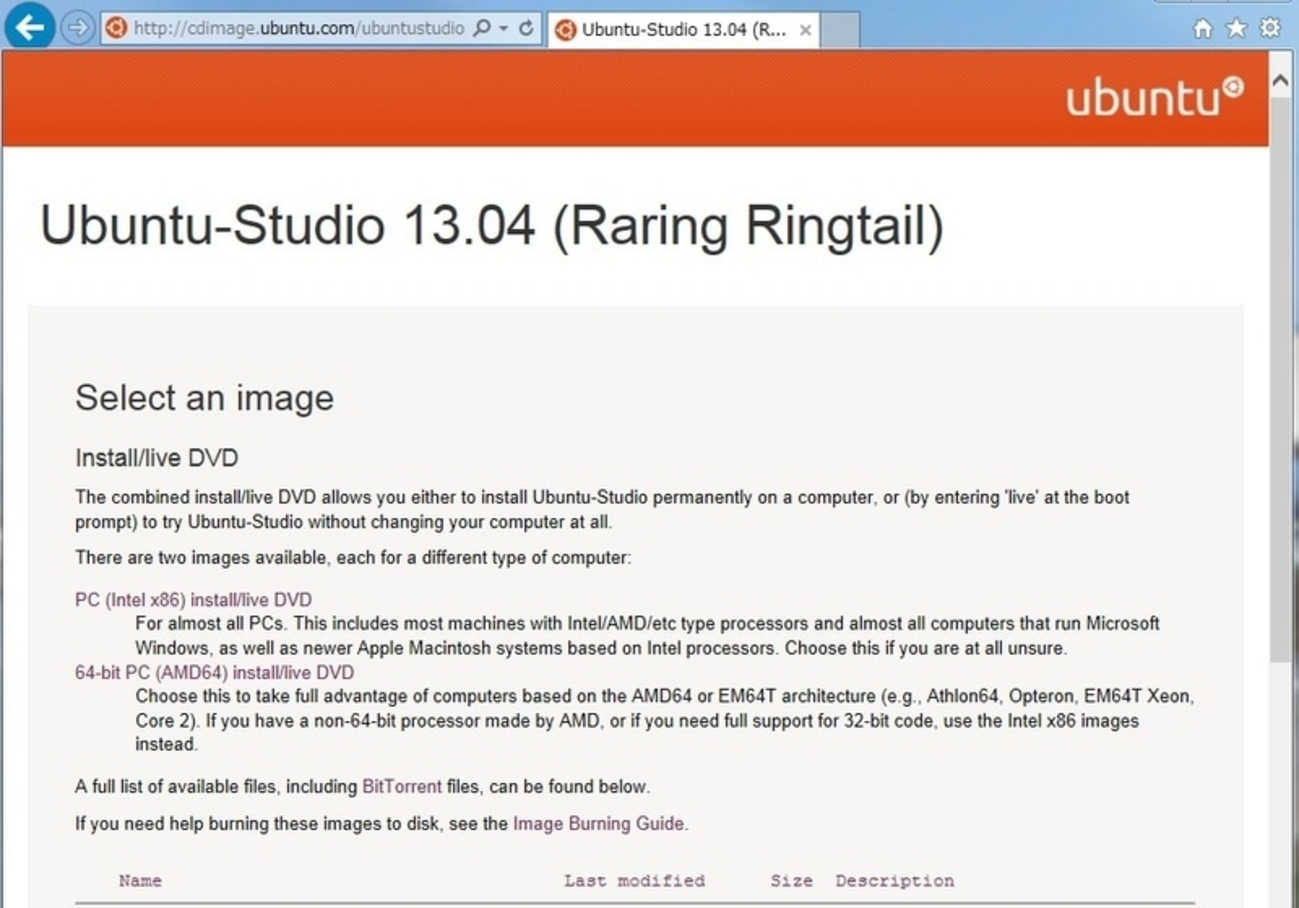
Task: Sort file list by Last modified column
Action: (x=634, y=881)
